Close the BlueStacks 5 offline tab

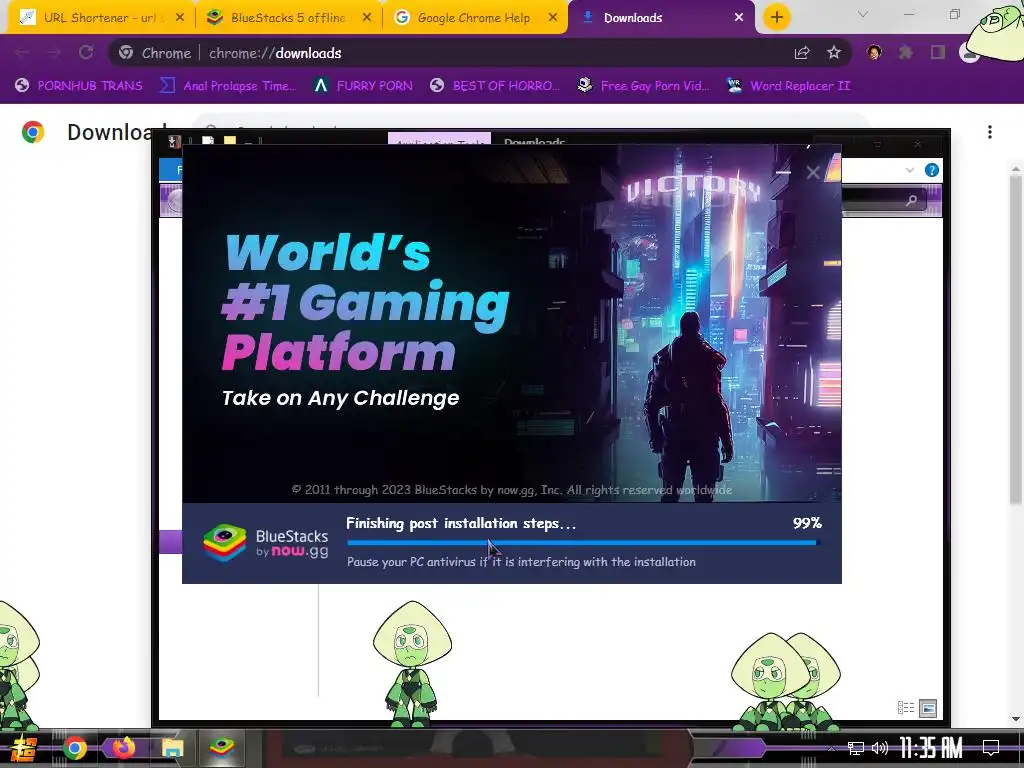[367, 18]
